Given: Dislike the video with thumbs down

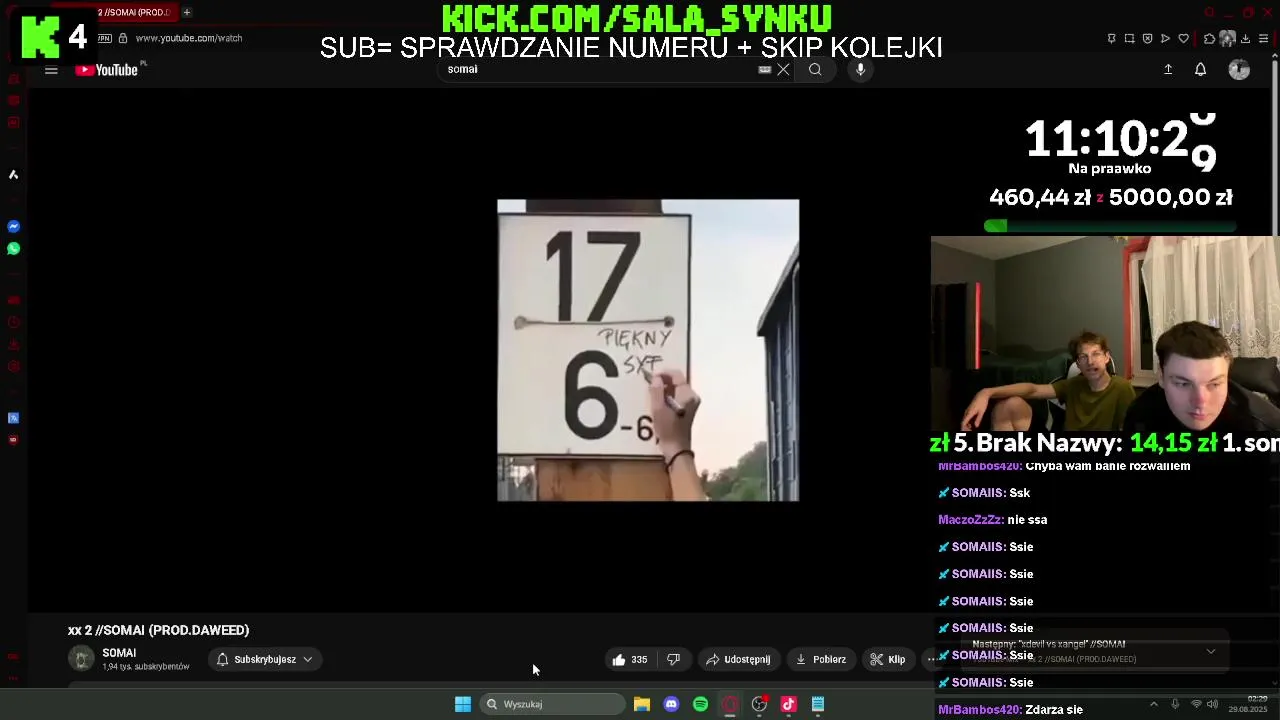Looking at the screenshot, I should tap(674, 659).
